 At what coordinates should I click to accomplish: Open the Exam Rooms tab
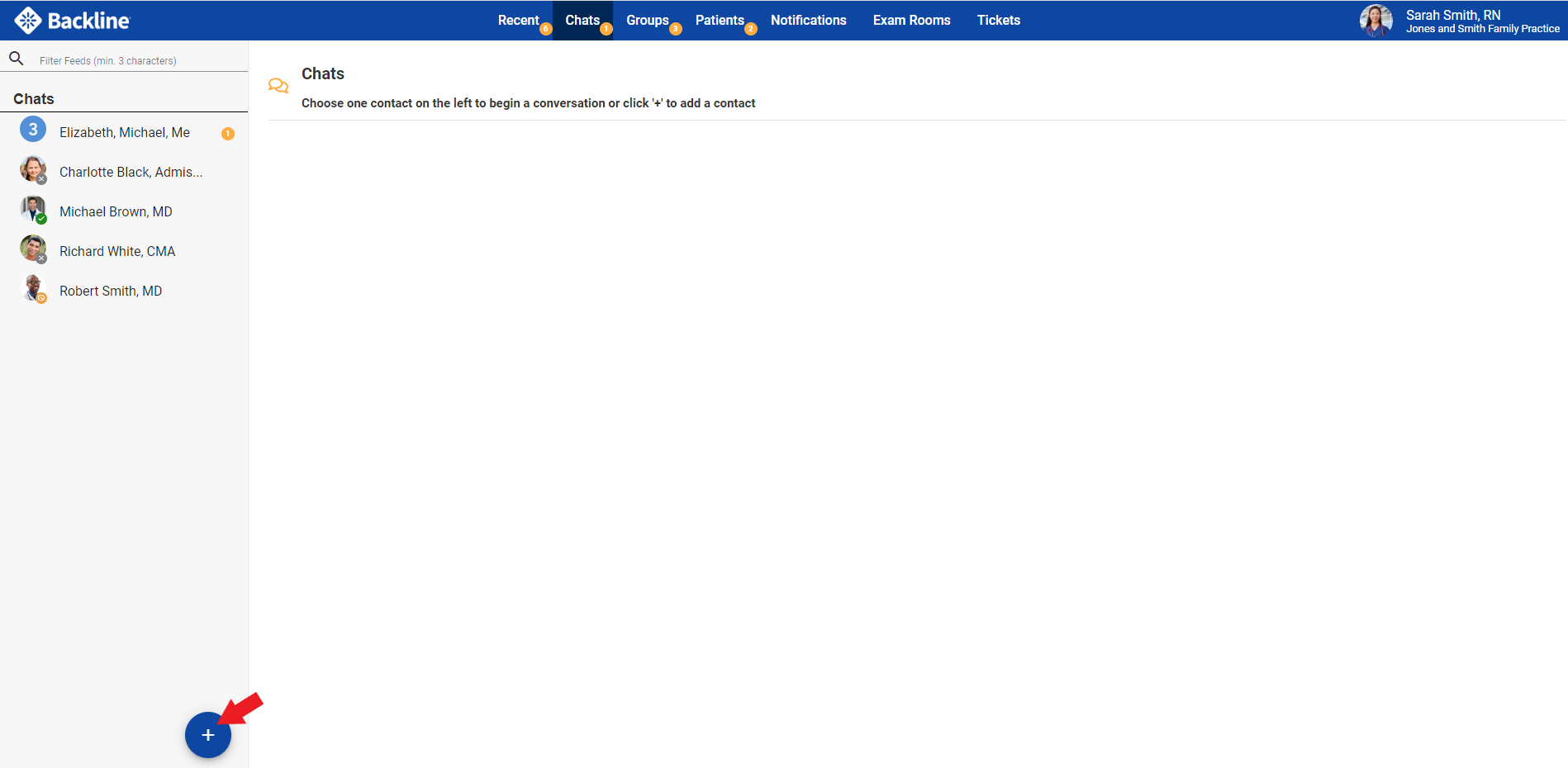[x=911, y=21]
